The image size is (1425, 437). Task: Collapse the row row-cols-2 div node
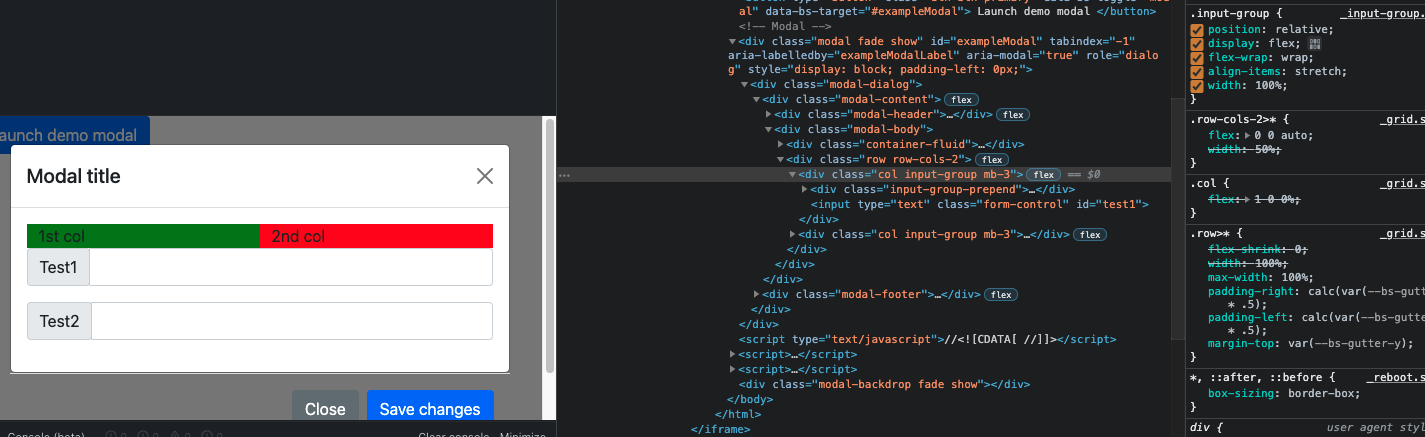click(781, 160)
